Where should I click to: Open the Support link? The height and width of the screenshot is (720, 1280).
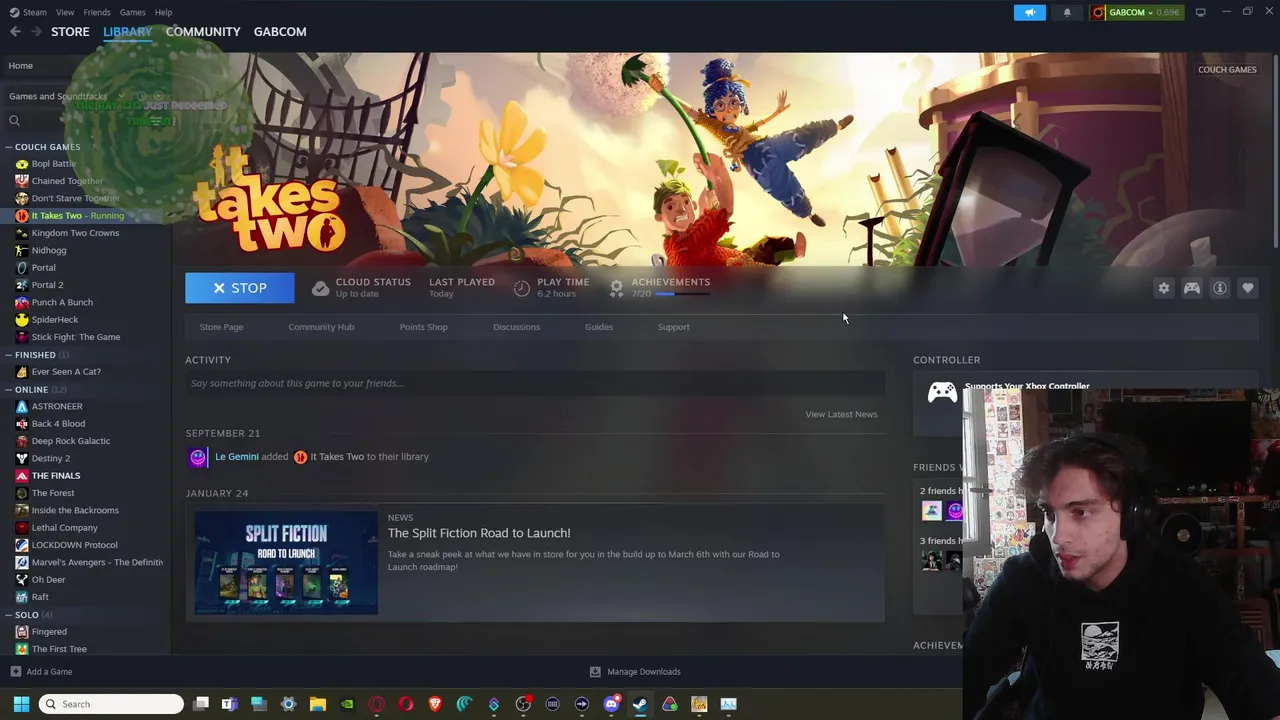[x=673, y=327]
